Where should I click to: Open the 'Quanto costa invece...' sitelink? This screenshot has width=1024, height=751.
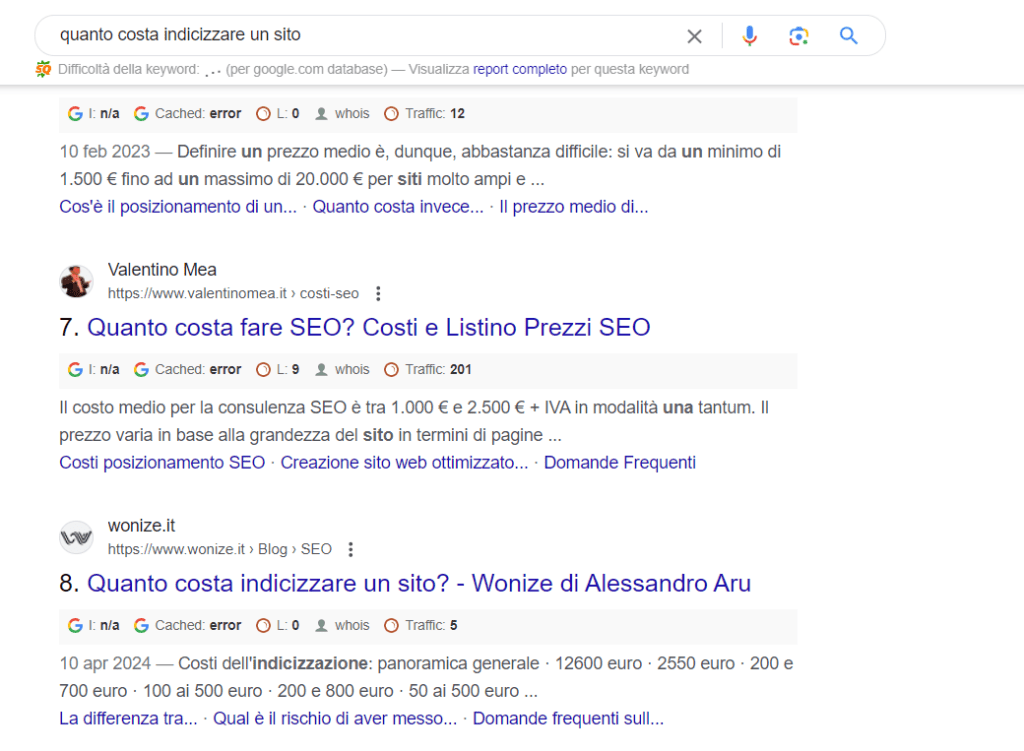pyautogui.click(x=398, y=207)
